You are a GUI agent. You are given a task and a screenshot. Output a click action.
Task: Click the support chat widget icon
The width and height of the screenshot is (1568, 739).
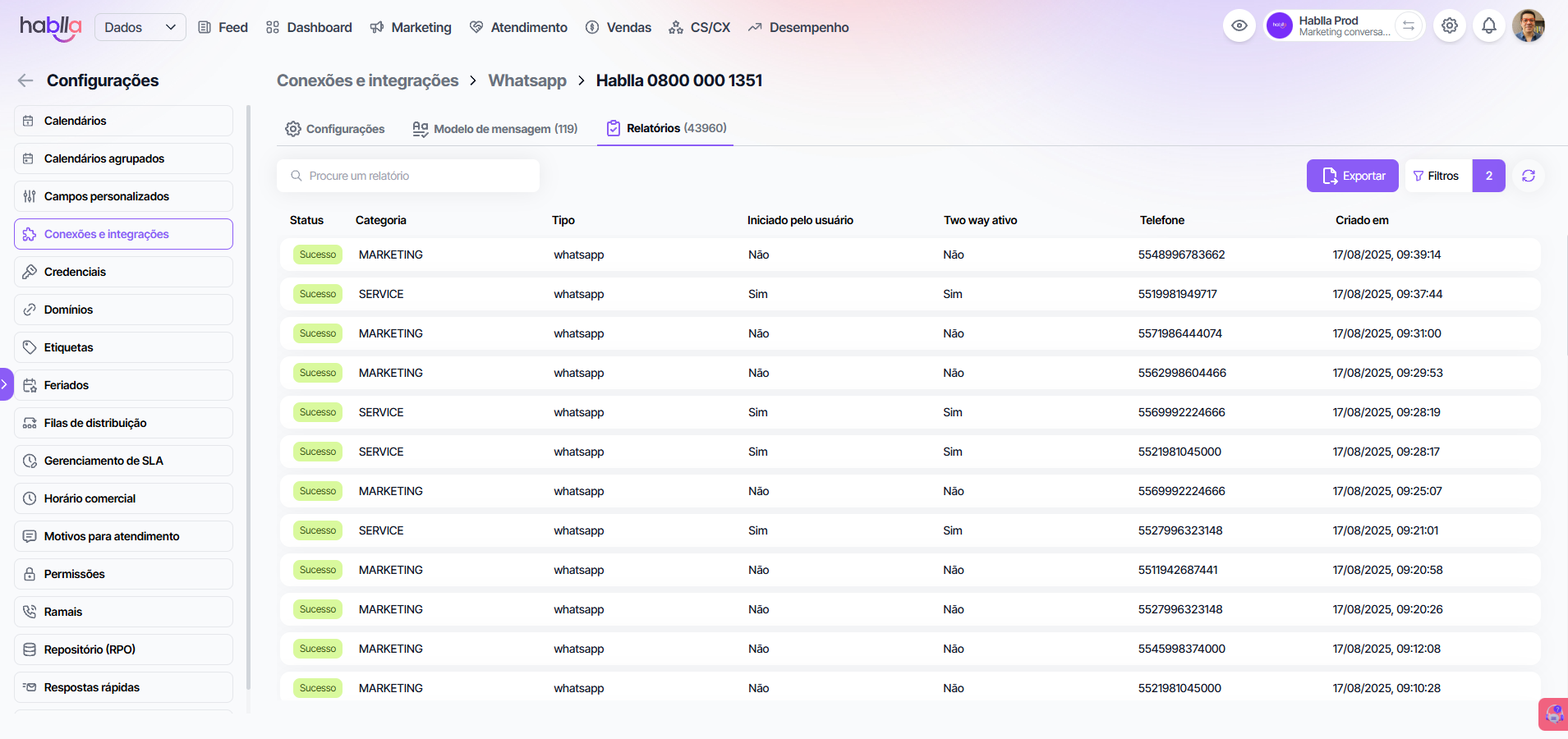(1552, 714)
